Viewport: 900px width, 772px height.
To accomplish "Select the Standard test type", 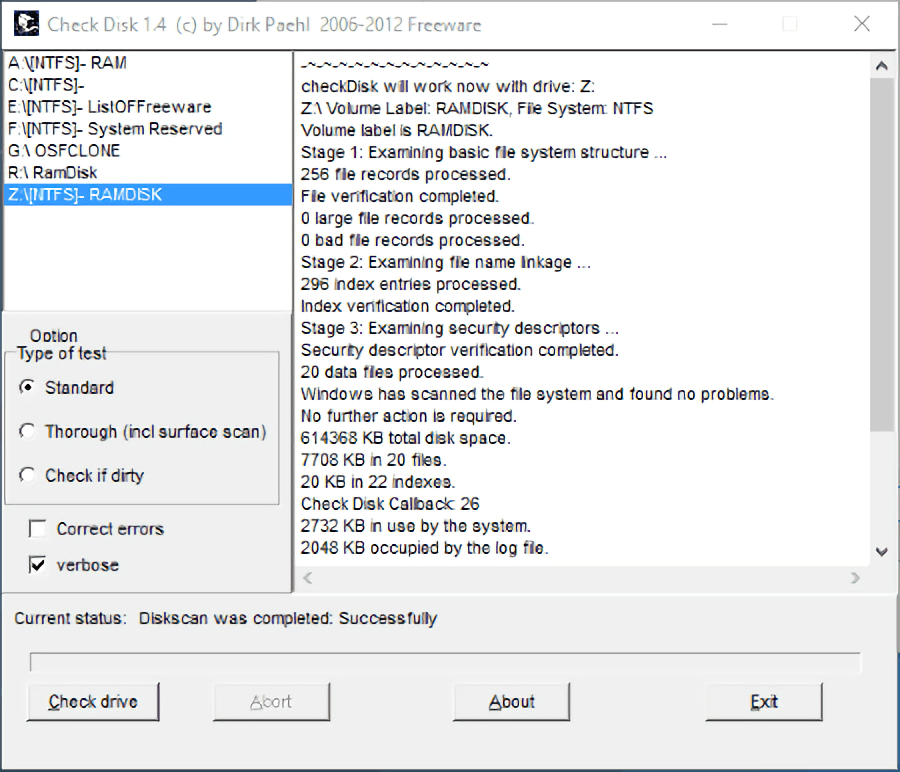I will (25, 388).
